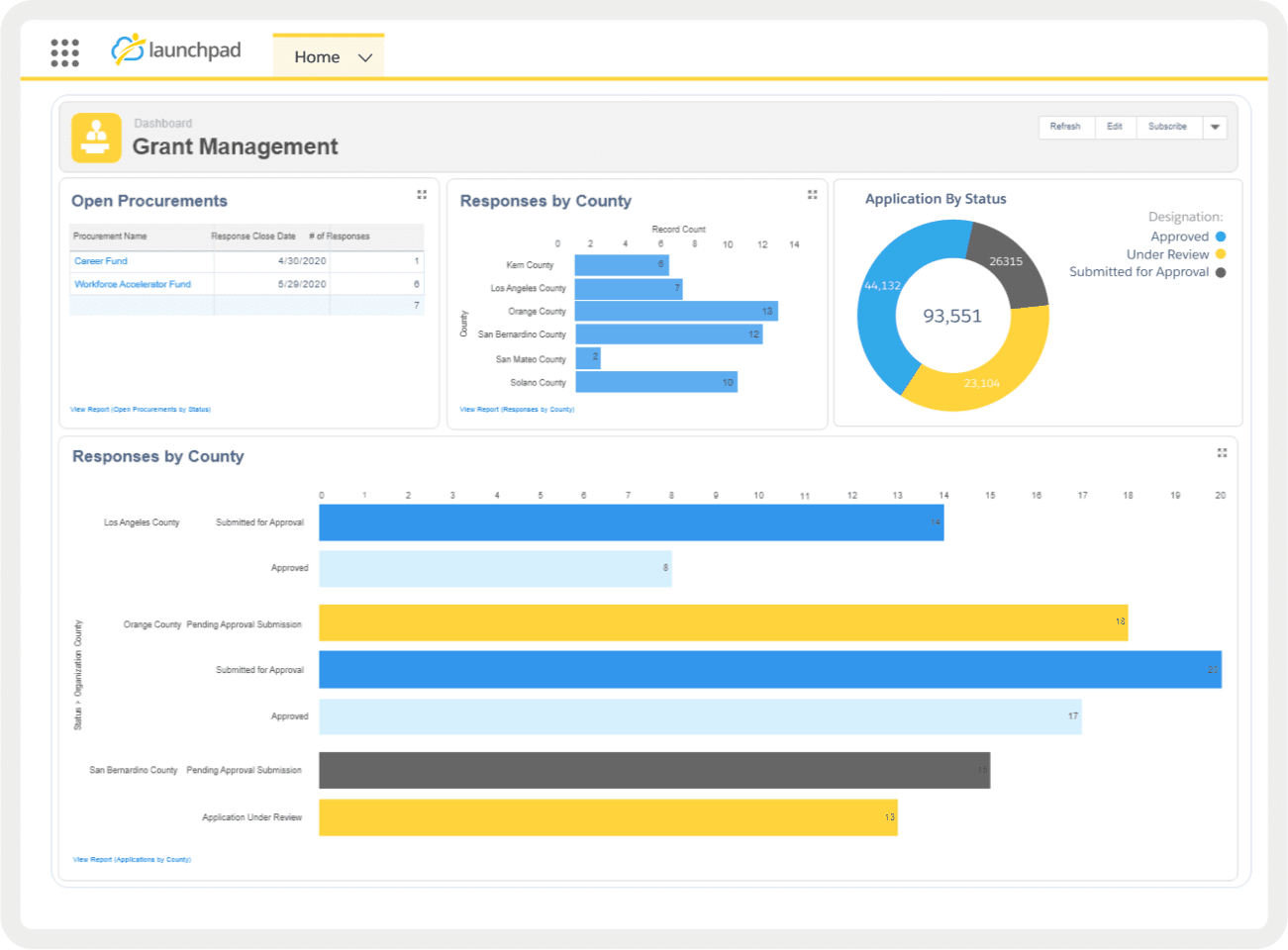
Task: Click the Solano County bar
Action: [x=656, y=382]
